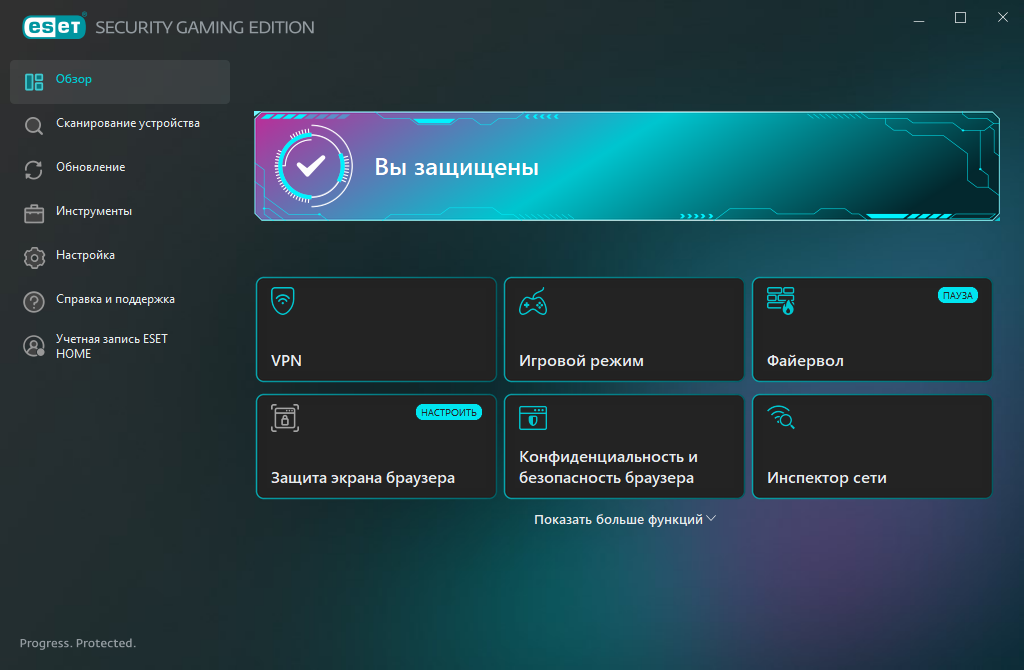Click the question mark icon for Справка
This screenshot has height=670, width=1024.
[34, 302]
